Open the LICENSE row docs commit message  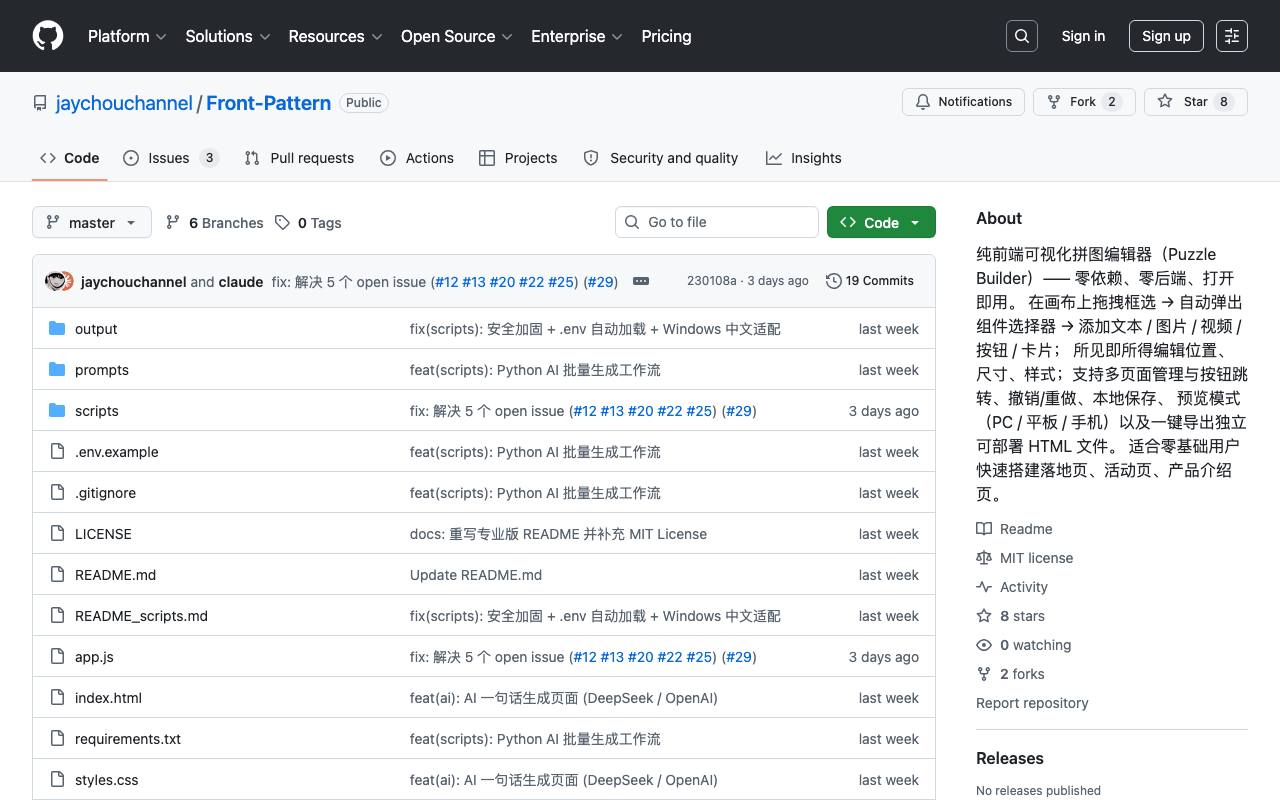click(x=558, y=534)
